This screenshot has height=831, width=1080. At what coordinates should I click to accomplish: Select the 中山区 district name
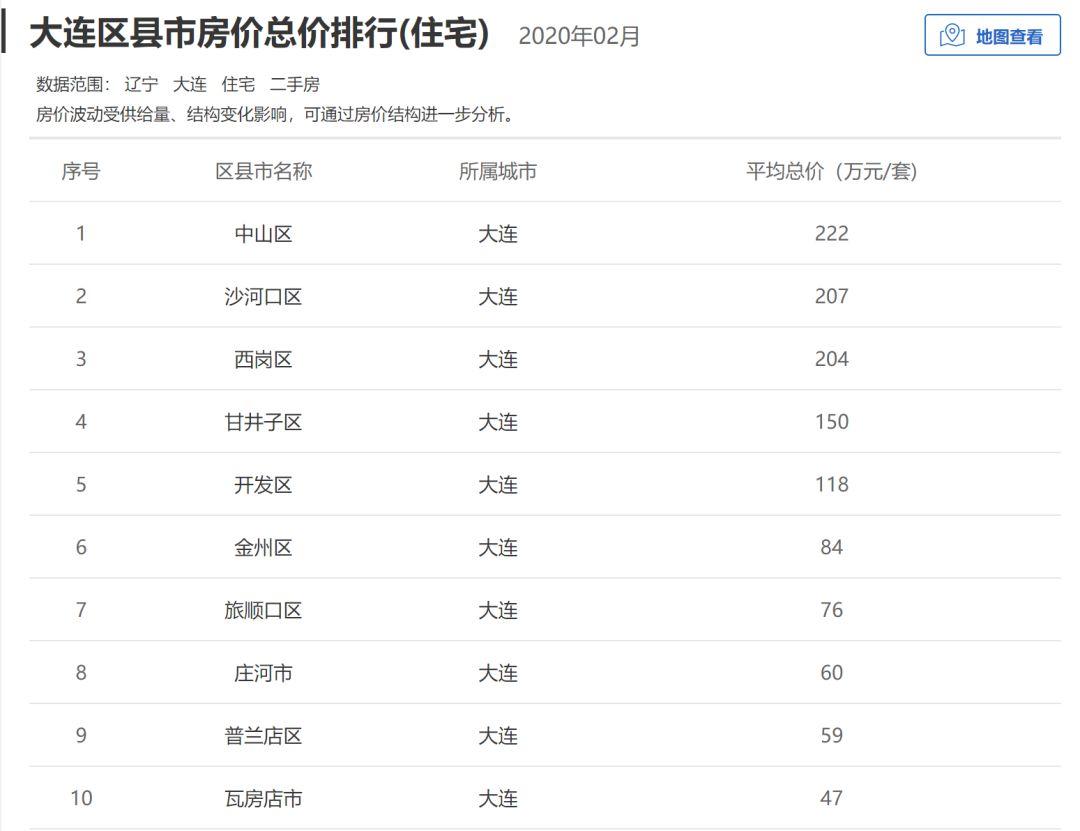[x=263, y=234]
